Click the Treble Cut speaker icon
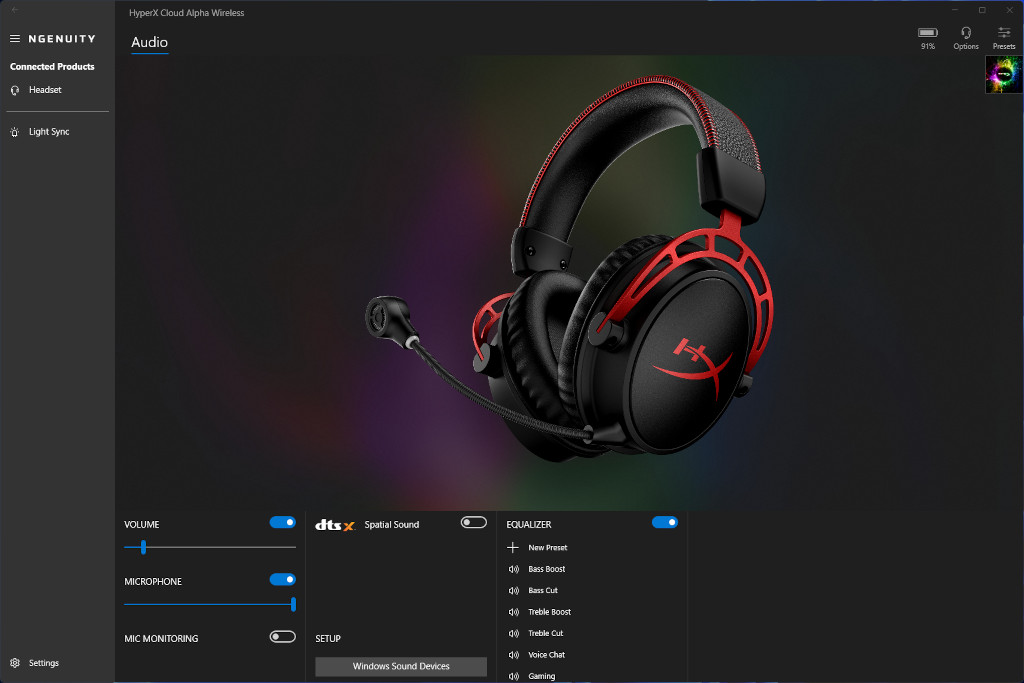1024x683 pixels. coord(514,633)
